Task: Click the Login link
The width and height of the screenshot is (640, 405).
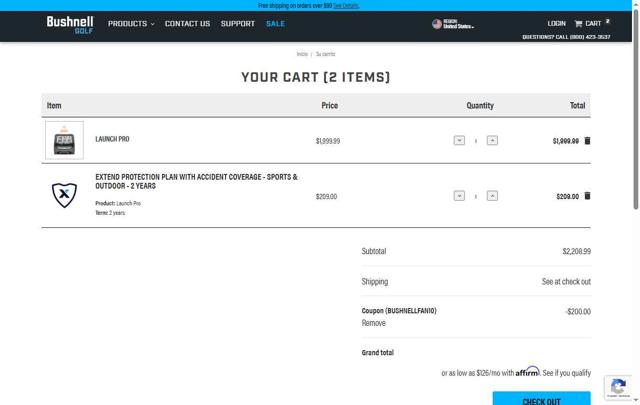Action: point(556,24)
